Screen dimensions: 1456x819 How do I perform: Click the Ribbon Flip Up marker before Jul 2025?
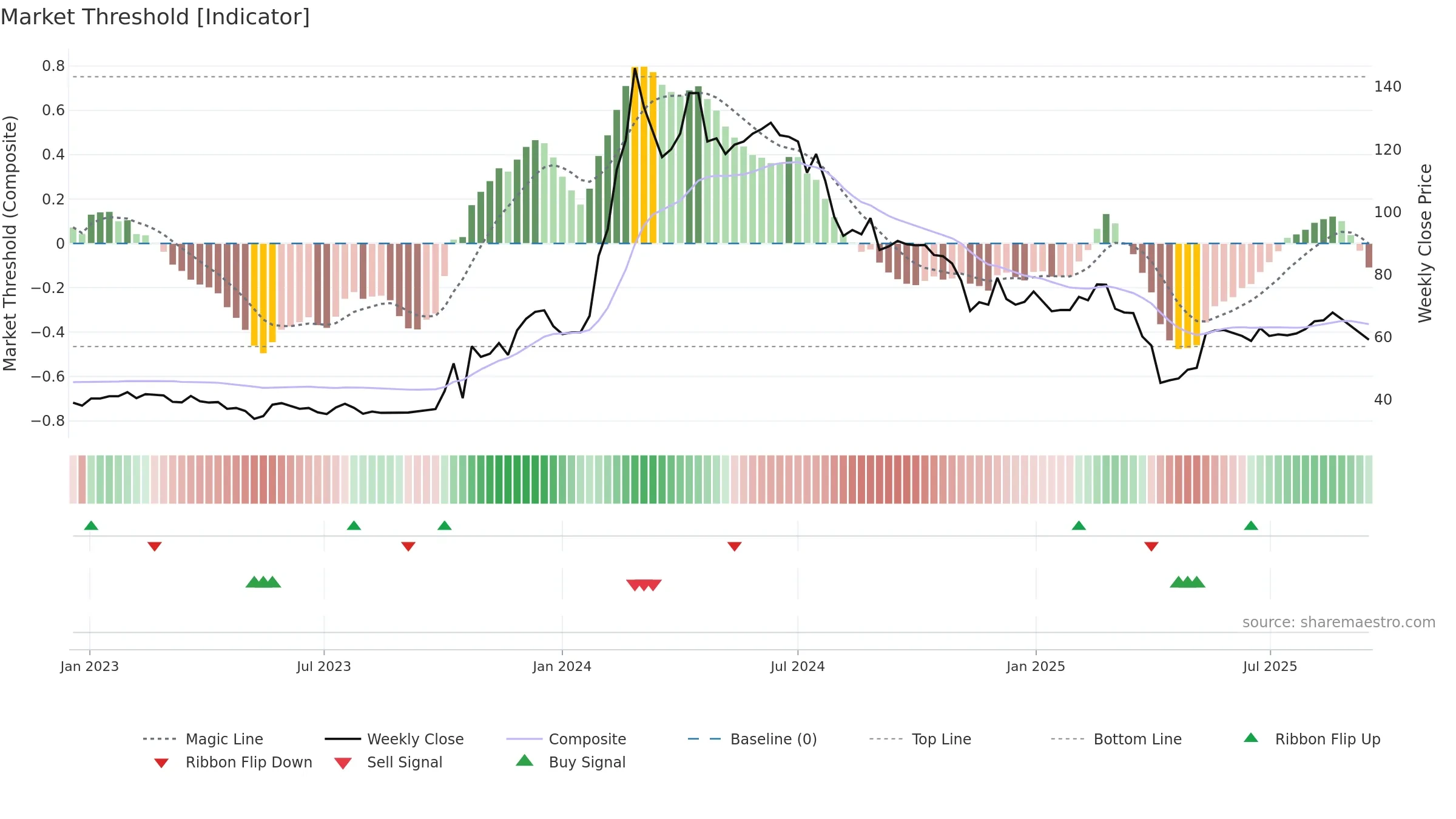(x=1251, y=525)
